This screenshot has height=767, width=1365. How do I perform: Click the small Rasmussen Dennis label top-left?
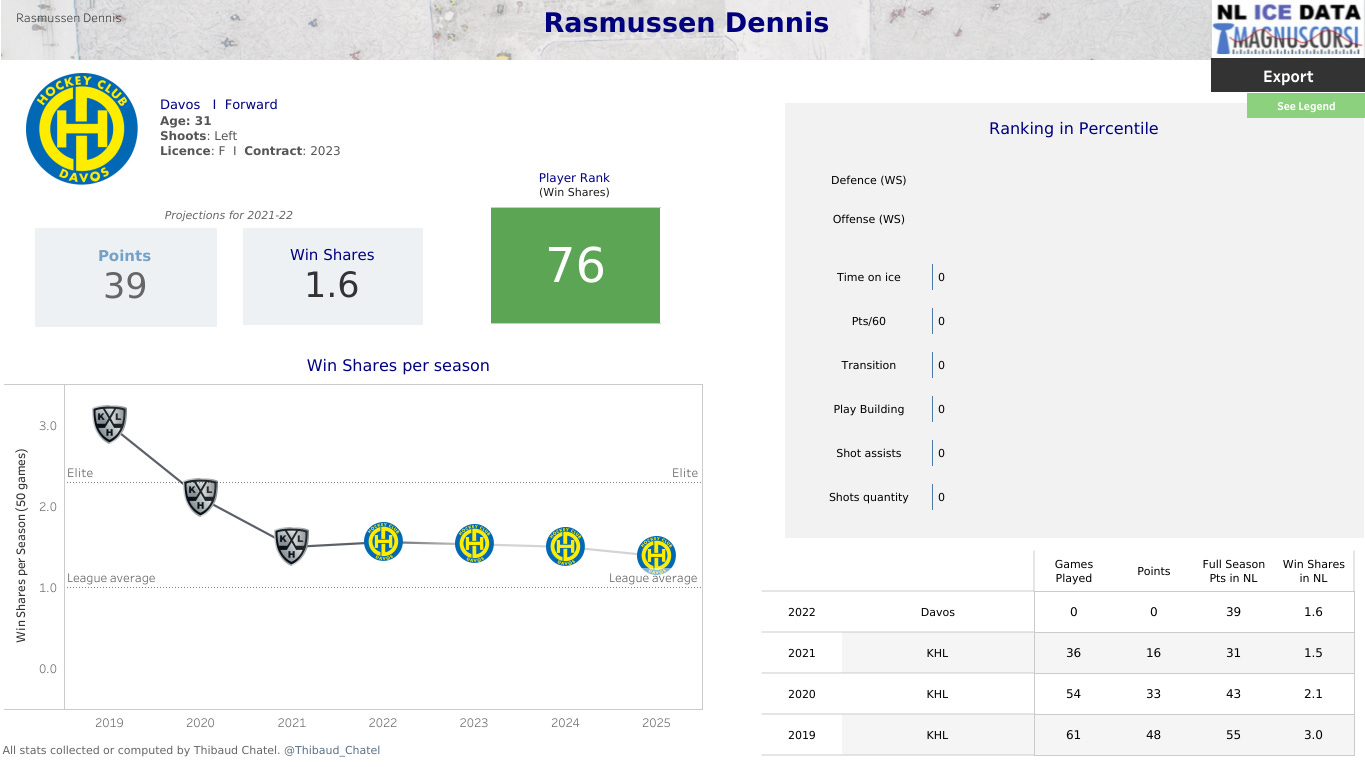point(69,18)
